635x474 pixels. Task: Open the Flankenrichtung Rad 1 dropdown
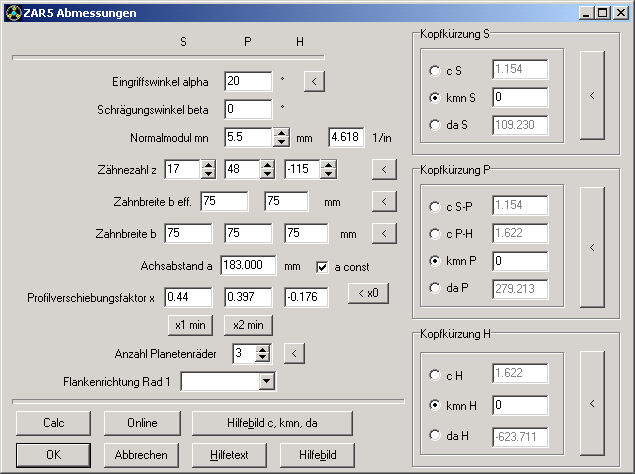266,381
